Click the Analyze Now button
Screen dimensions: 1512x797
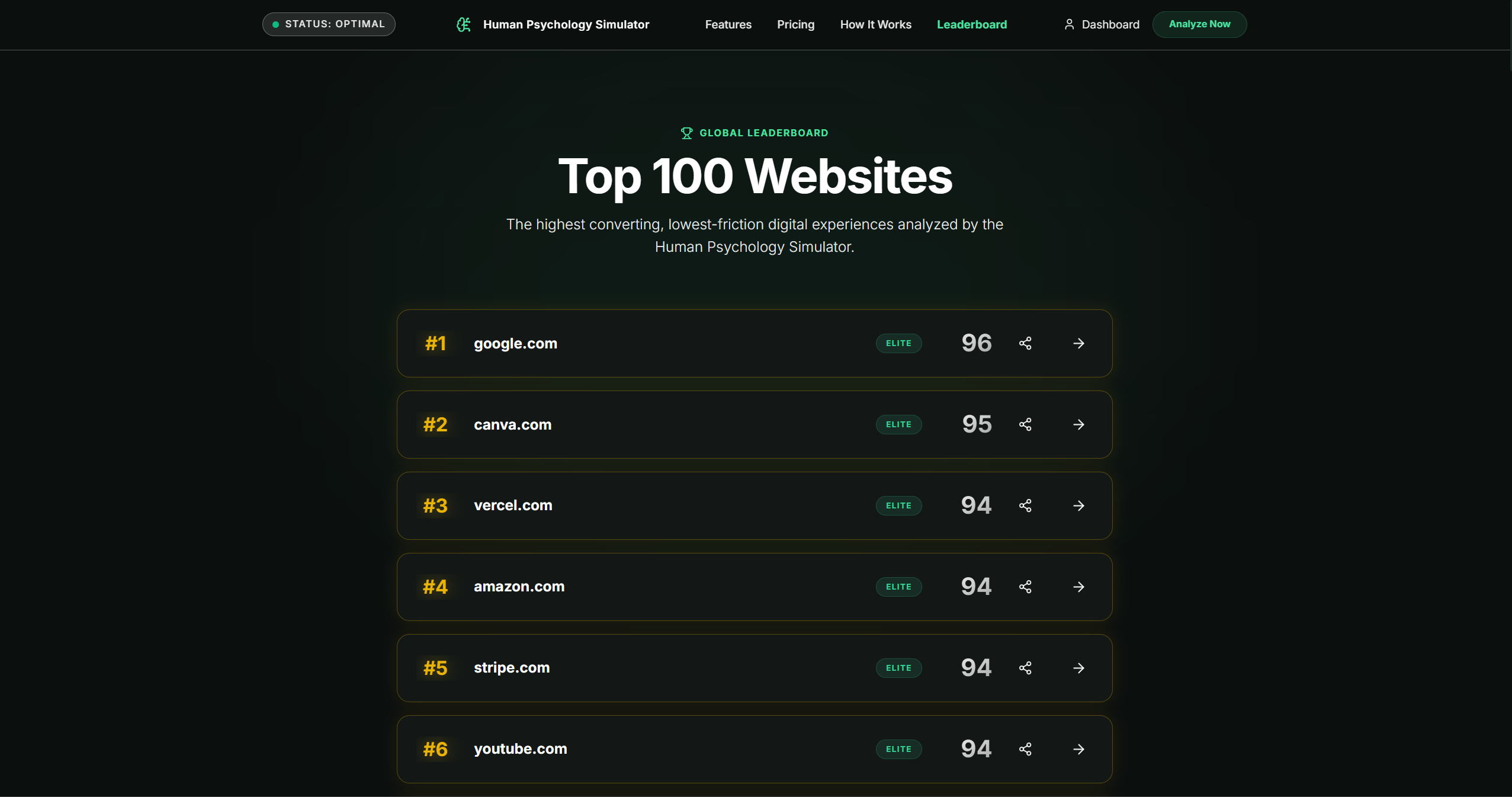click(x=1199, y=24)
